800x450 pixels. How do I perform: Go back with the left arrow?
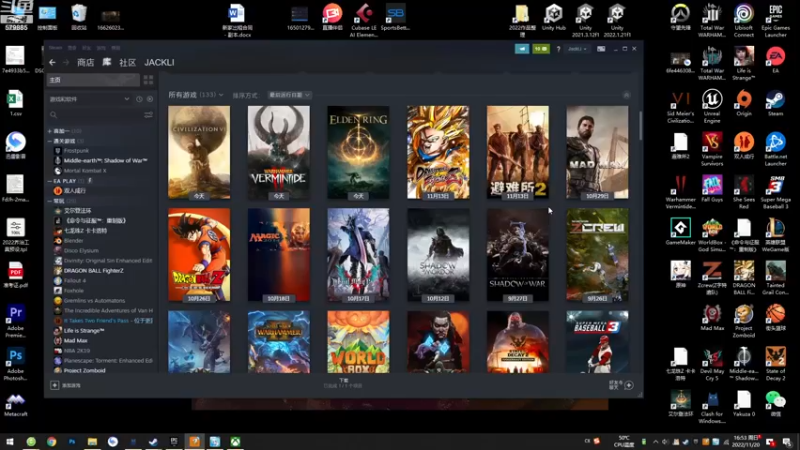53,62
